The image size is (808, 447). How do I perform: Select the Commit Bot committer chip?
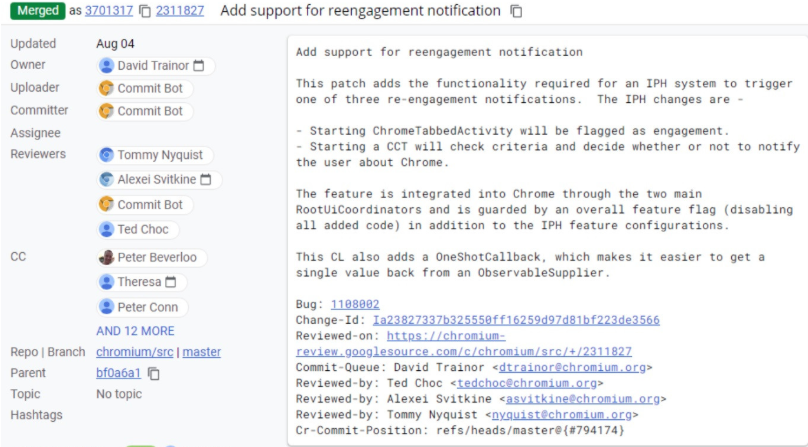click(145, 111)
